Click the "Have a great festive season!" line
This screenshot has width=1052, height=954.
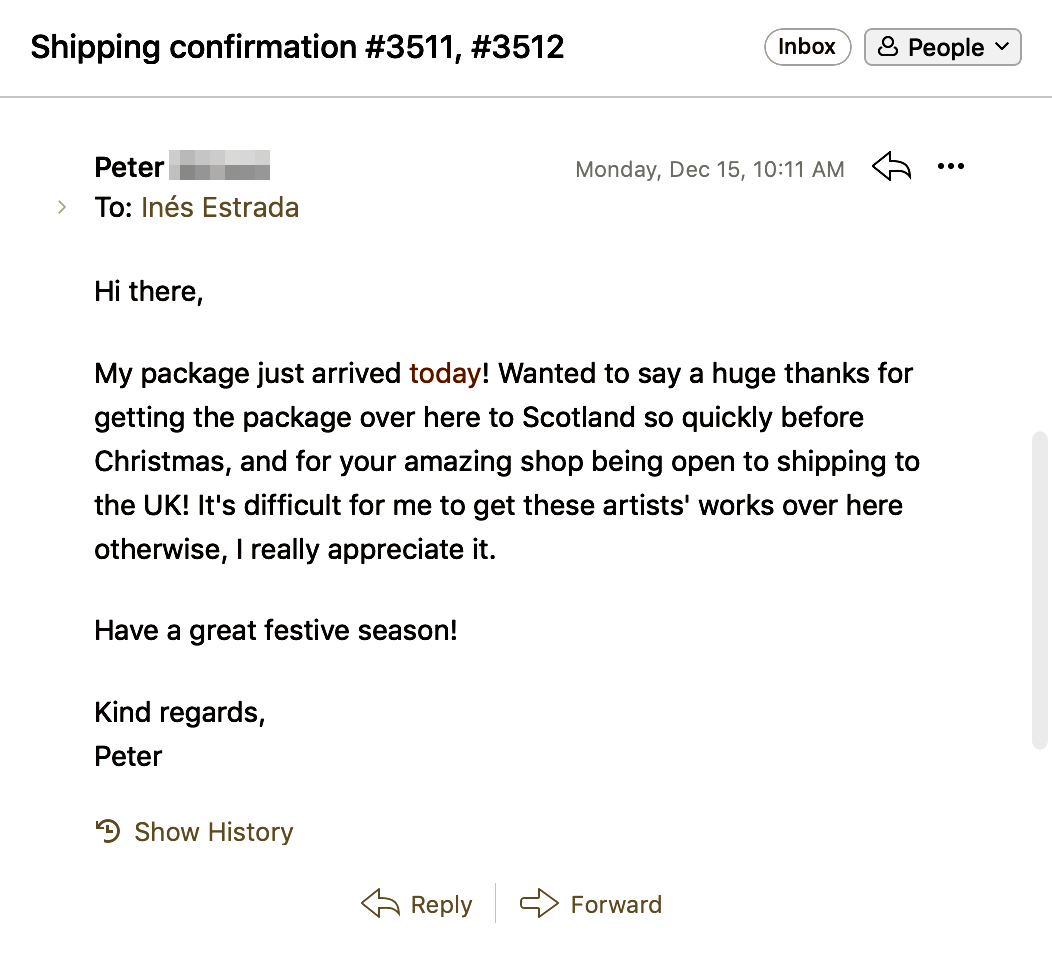[276, 631]
